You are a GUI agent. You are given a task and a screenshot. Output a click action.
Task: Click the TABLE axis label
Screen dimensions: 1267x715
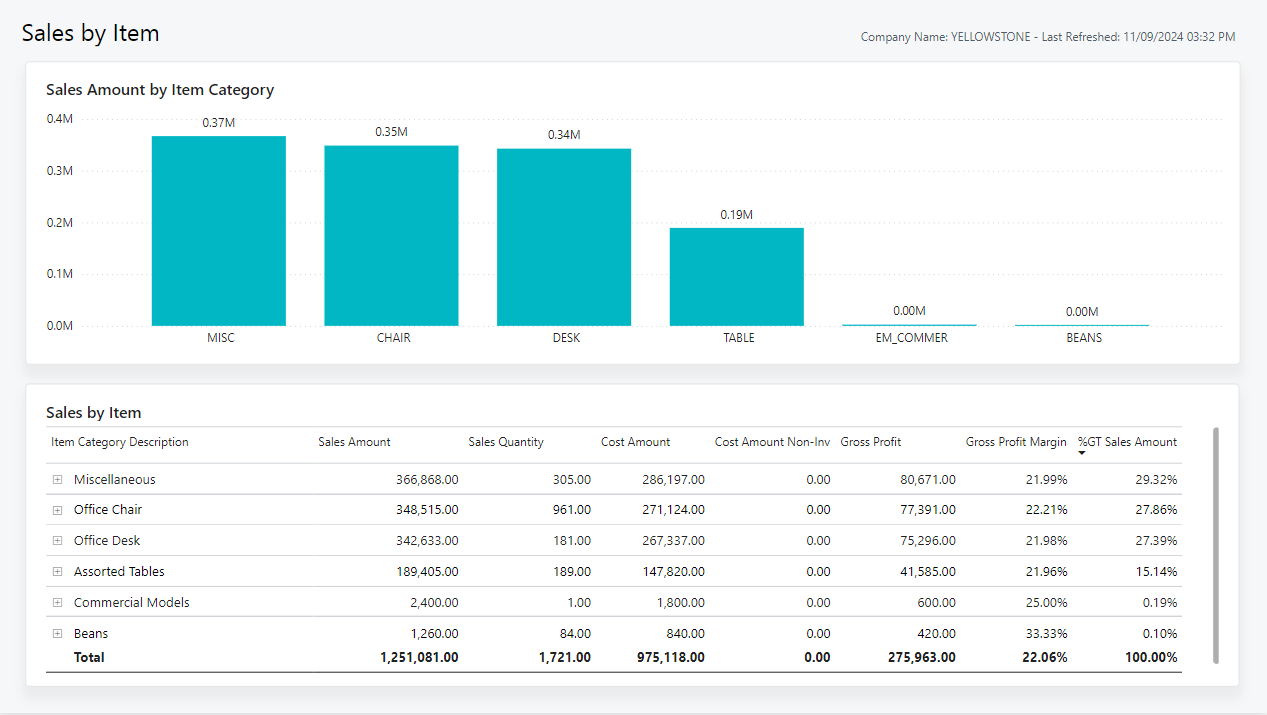tap(739, 338)
